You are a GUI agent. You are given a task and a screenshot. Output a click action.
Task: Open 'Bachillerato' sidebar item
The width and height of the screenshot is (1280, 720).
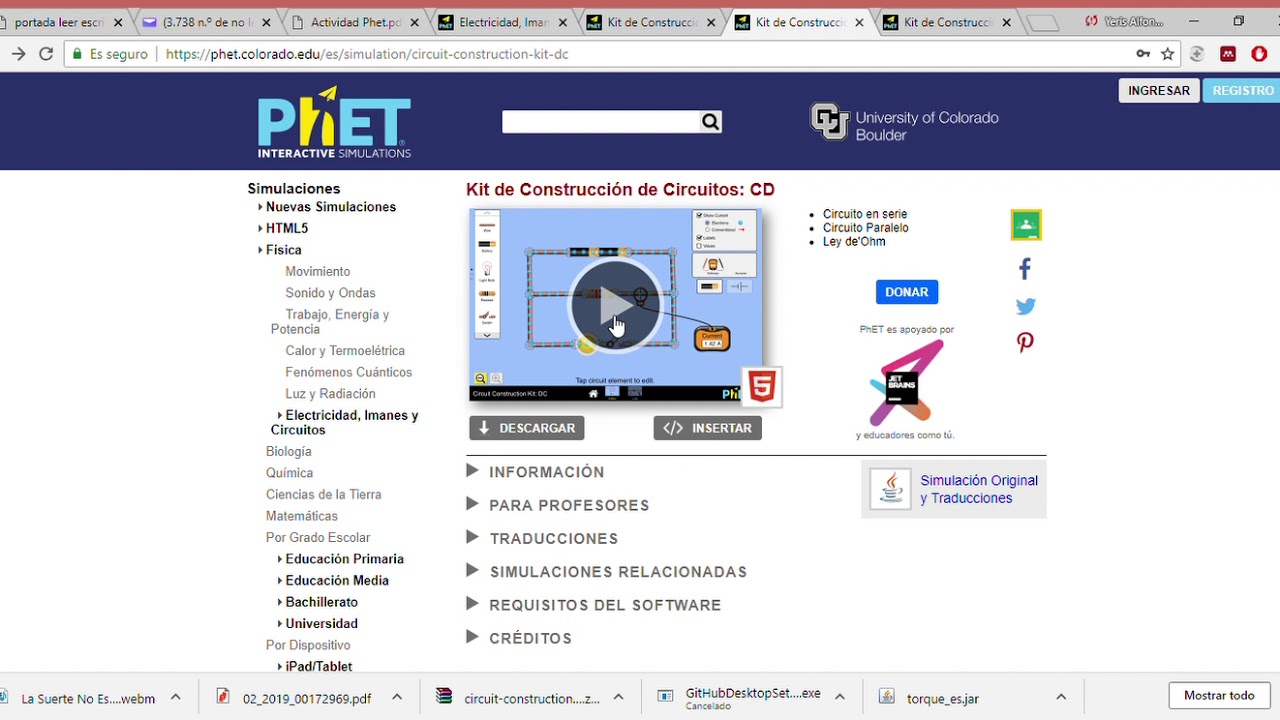[x=321, y=602]
